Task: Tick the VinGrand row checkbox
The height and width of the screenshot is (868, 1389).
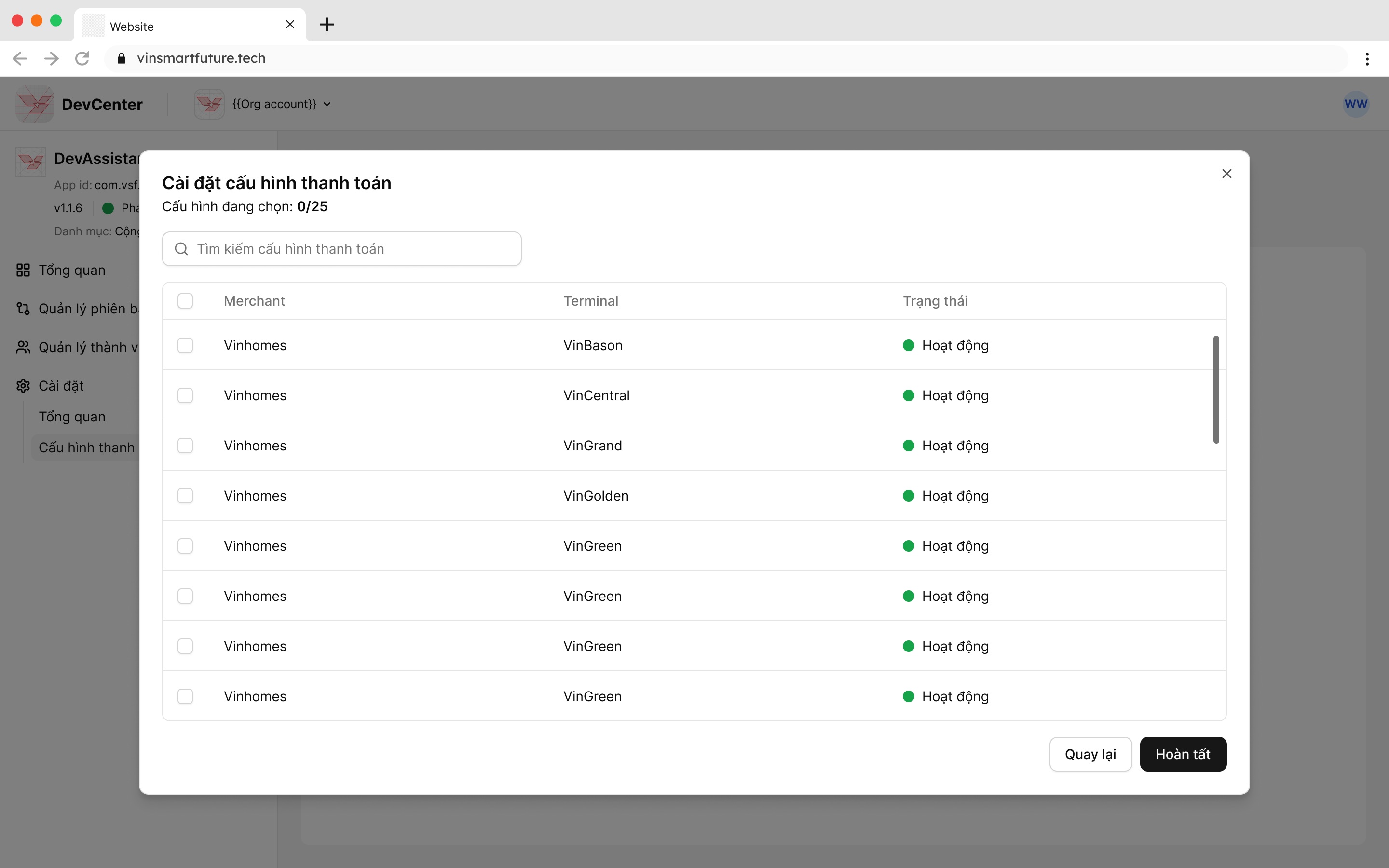Action: (185, 446)
